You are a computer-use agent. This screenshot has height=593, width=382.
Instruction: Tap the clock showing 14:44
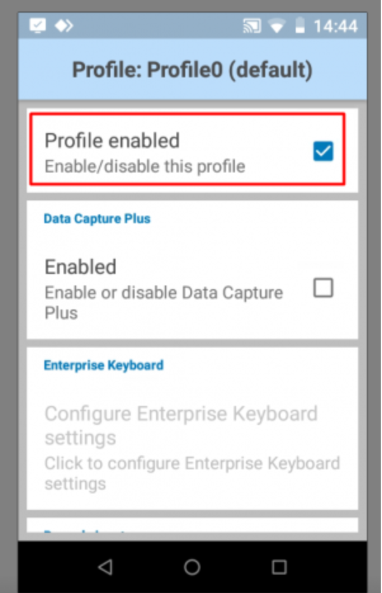click(x=335, y=26)
